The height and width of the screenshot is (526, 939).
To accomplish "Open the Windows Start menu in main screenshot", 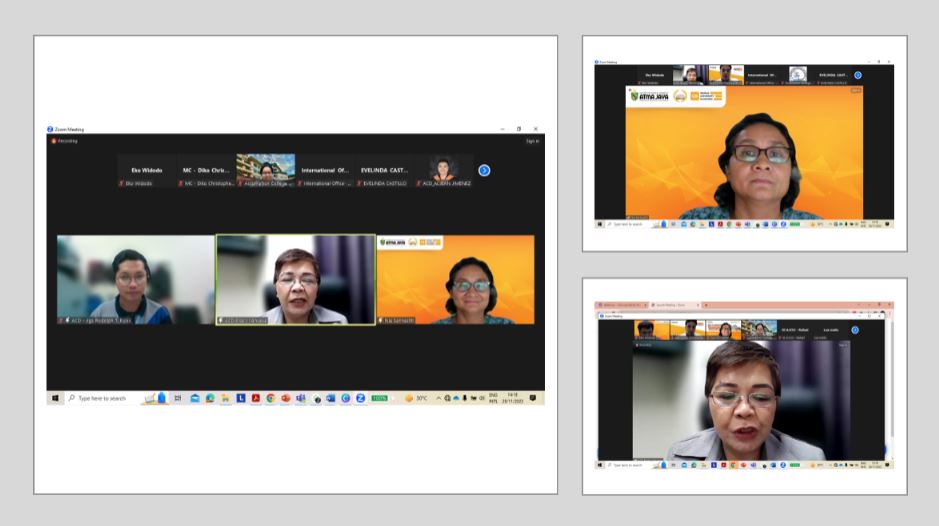I will 55,398.
